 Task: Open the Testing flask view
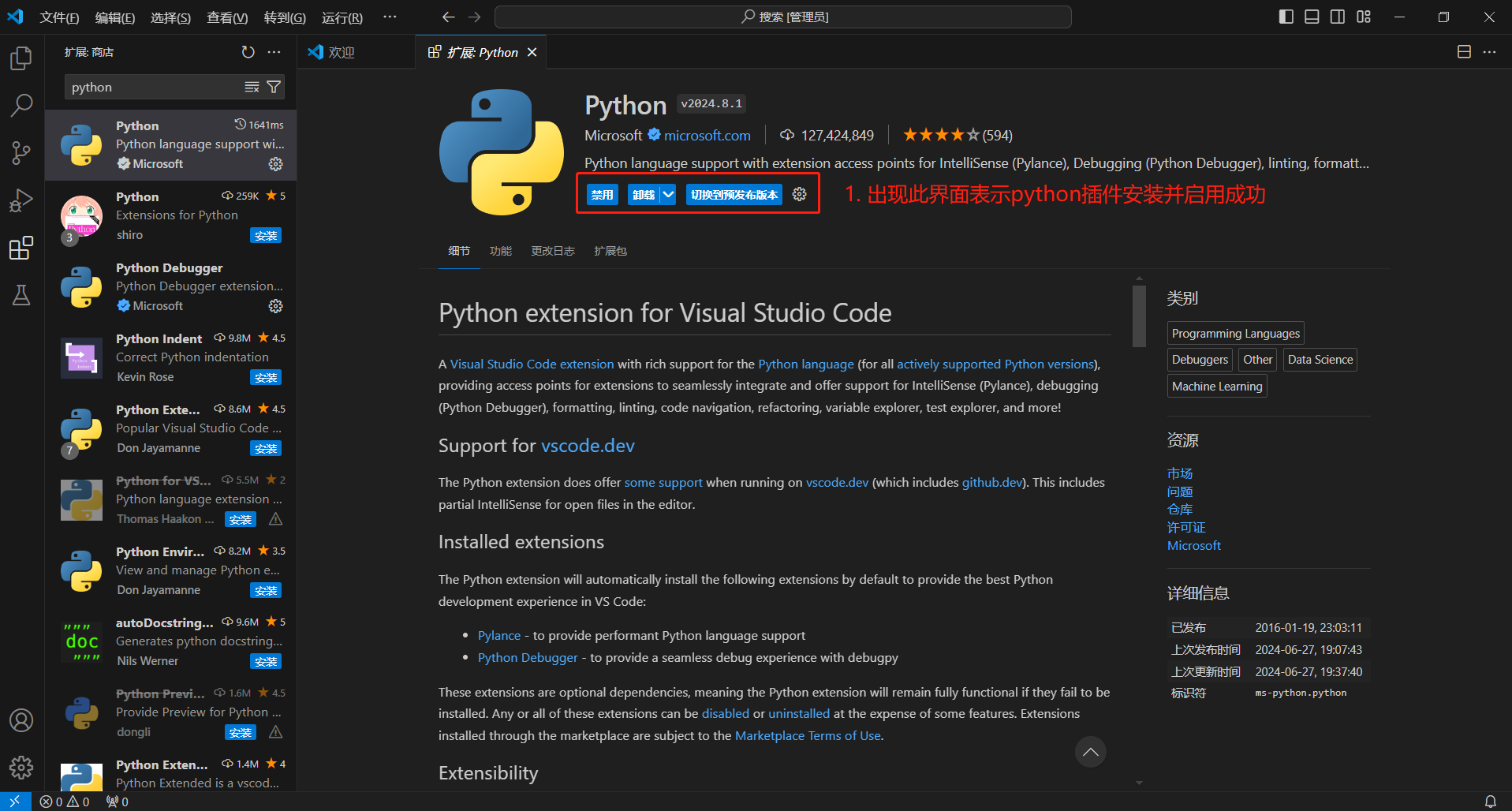click(21, 295)
